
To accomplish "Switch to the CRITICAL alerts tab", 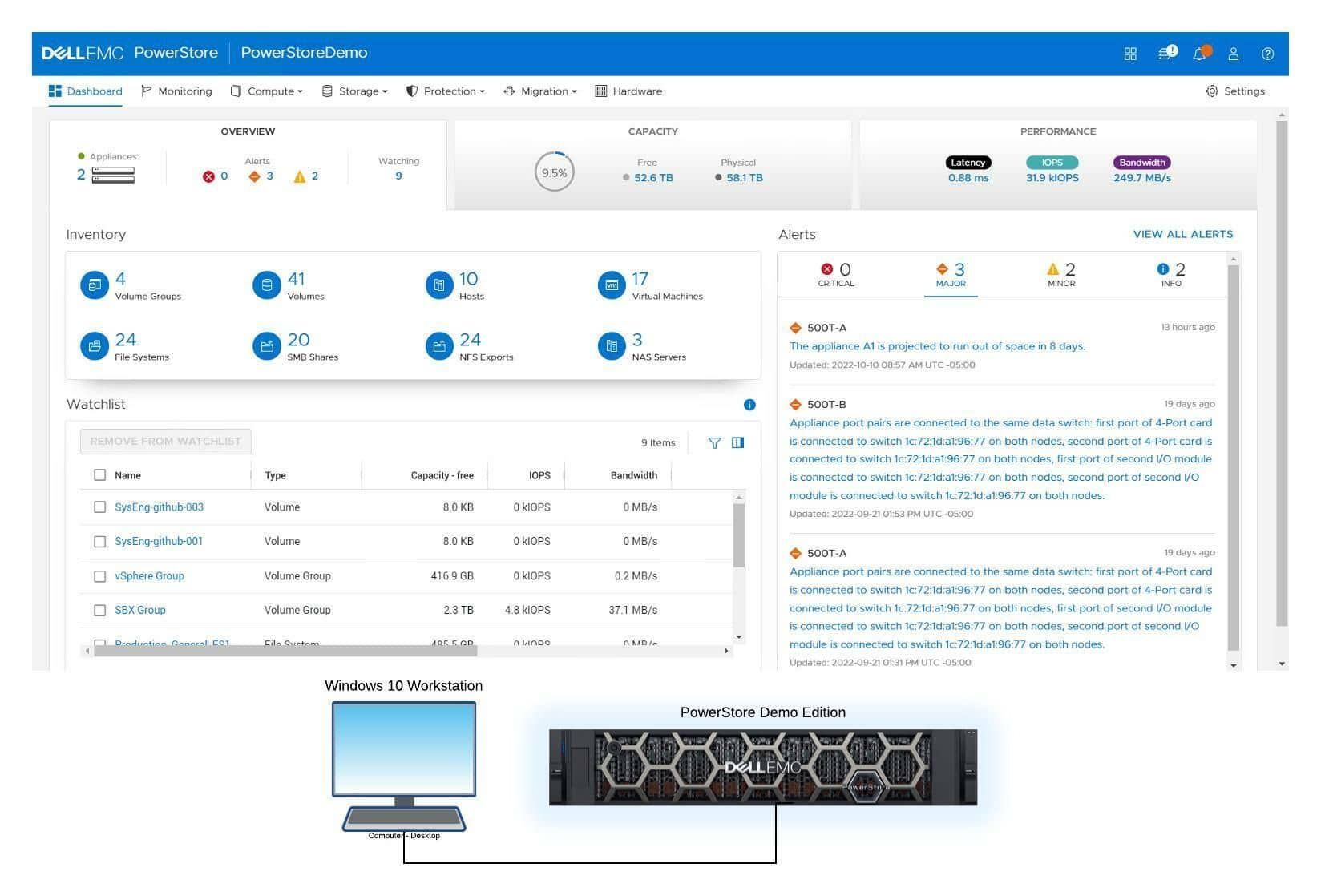I will (836, 275).
